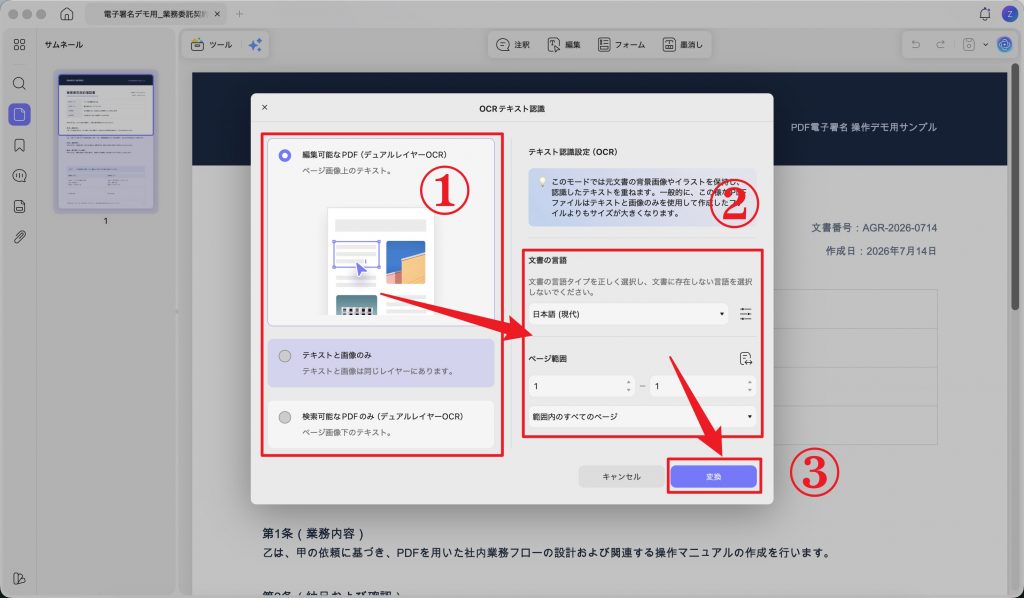Switch to 注釈 annotation mode
The image size is (1024, 598).
(x=513, y=44)
